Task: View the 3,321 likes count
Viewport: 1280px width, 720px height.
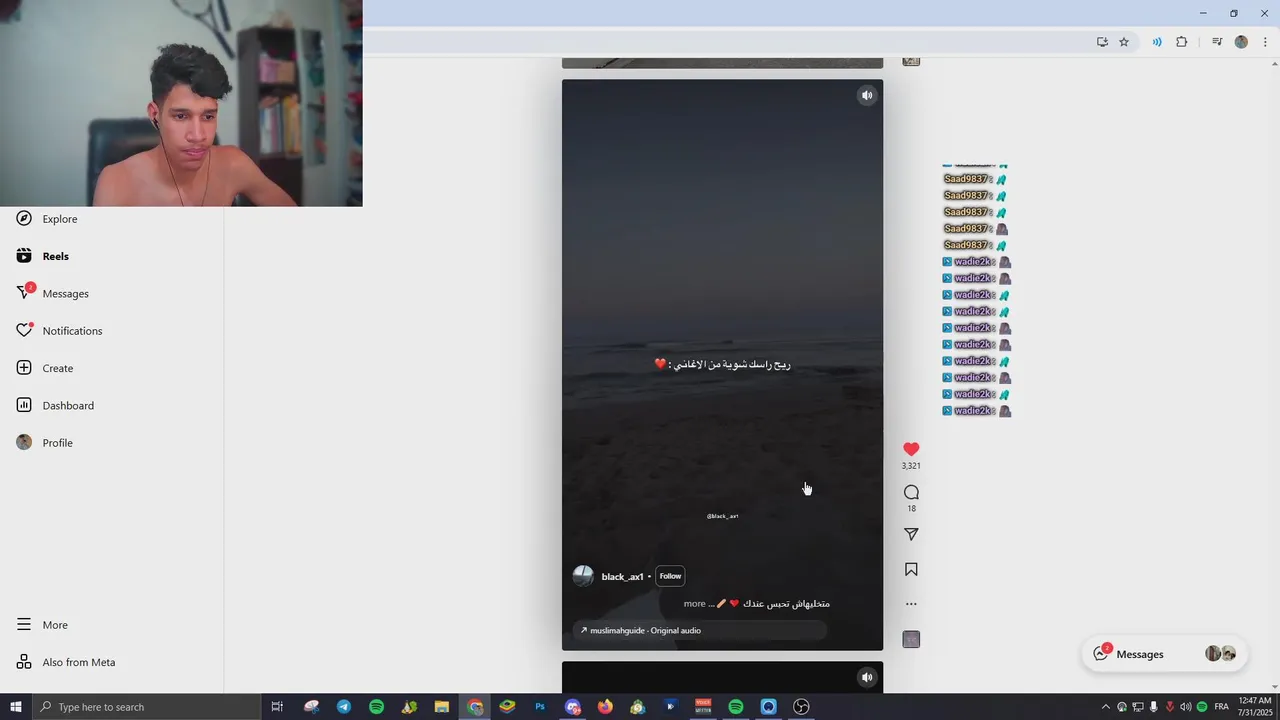Action: pos(911,466)
